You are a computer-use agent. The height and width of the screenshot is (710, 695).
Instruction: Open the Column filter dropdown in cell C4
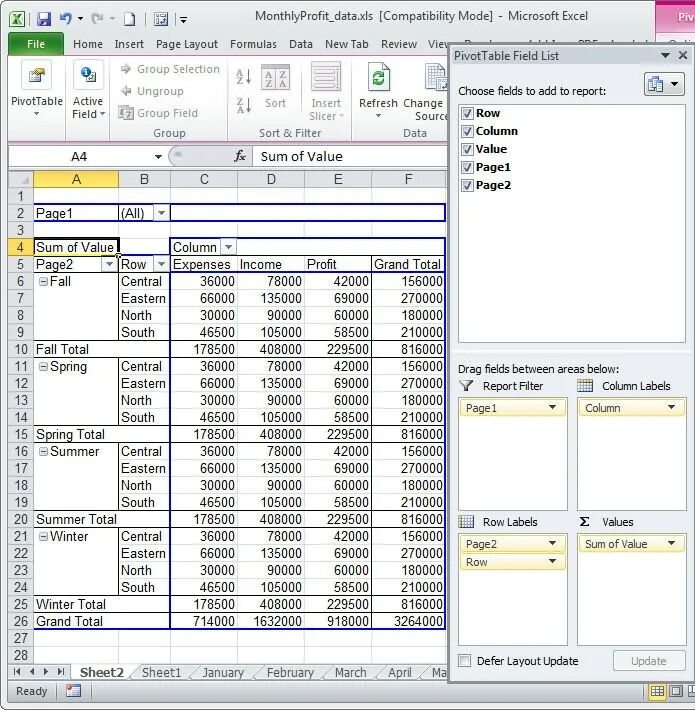pyautogui.click(x=228, y=247)
